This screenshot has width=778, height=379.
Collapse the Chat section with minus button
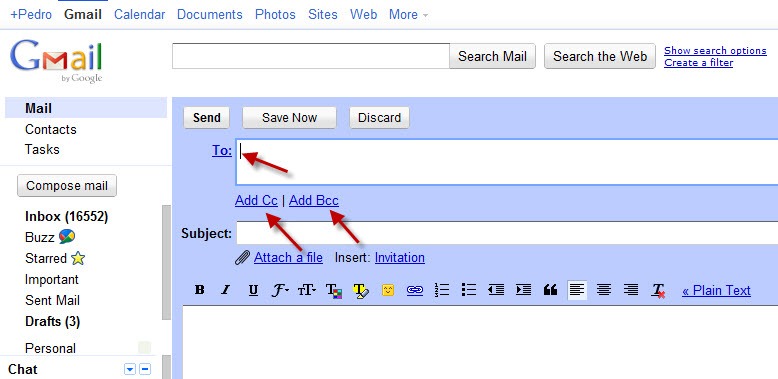(145, 369)
